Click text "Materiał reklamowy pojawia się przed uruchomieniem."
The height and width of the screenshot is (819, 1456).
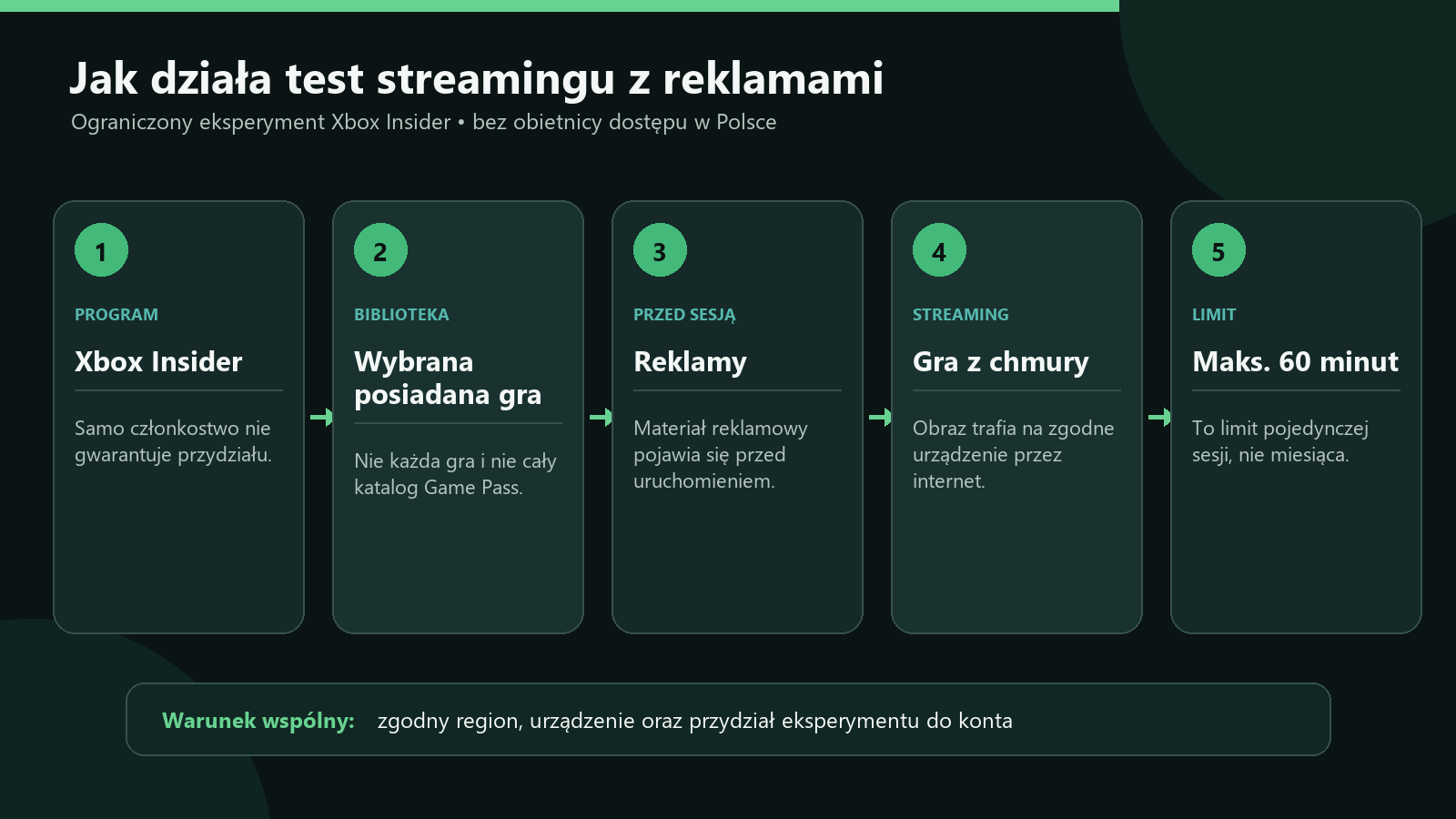coord(721,454)
